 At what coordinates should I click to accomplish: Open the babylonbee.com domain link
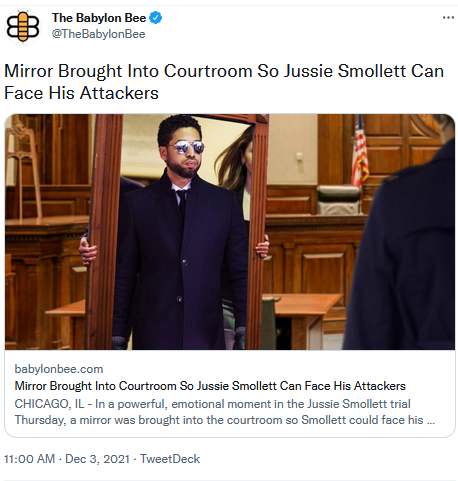click(59, 369)
